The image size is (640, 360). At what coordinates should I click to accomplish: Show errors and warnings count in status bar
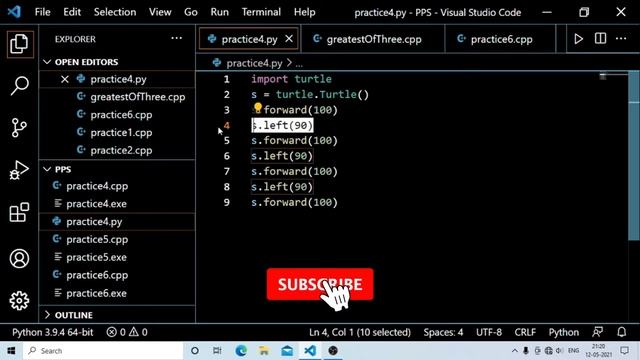(x=127, y=332)
